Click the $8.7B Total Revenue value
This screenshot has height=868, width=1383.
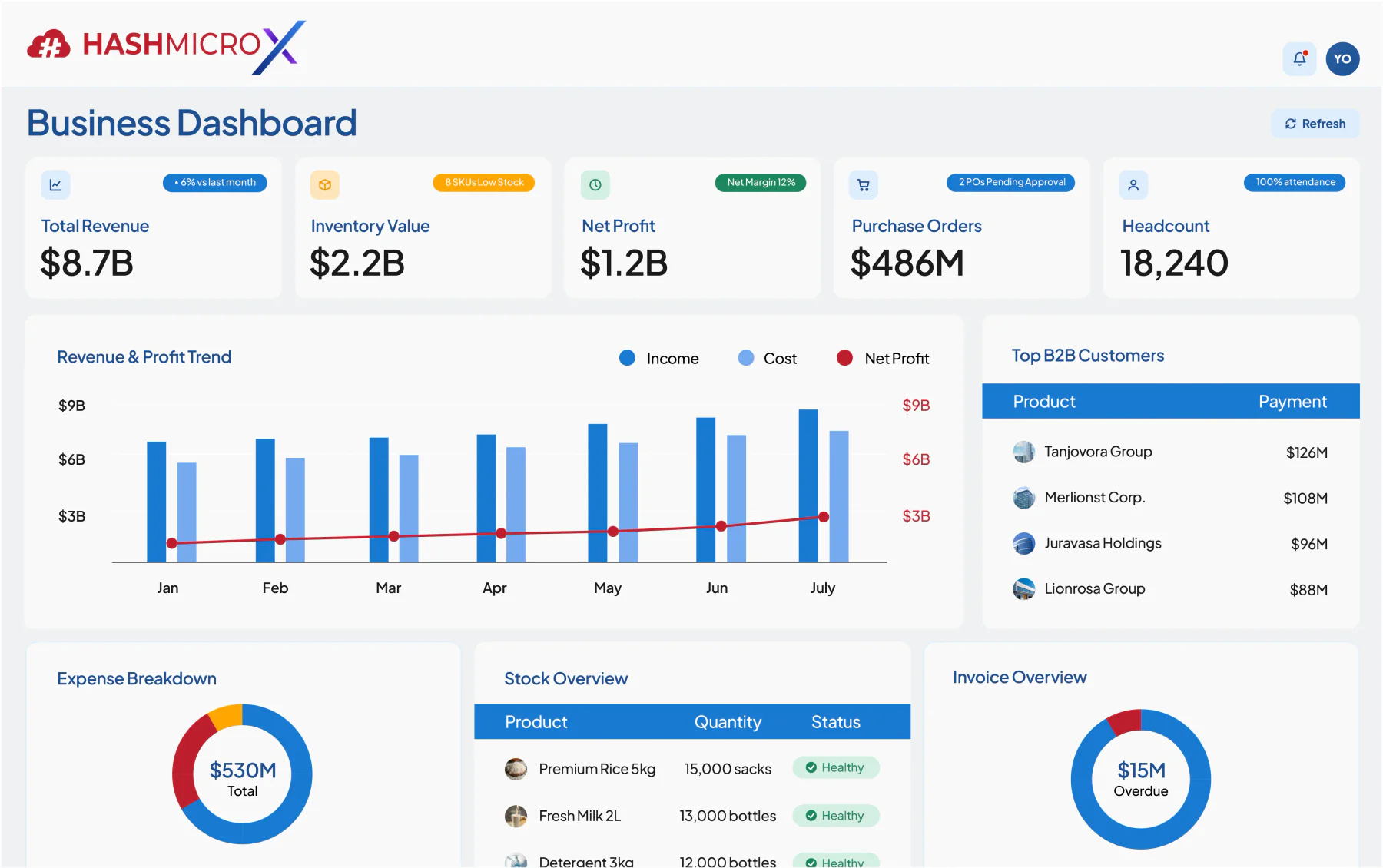(87, 263)
